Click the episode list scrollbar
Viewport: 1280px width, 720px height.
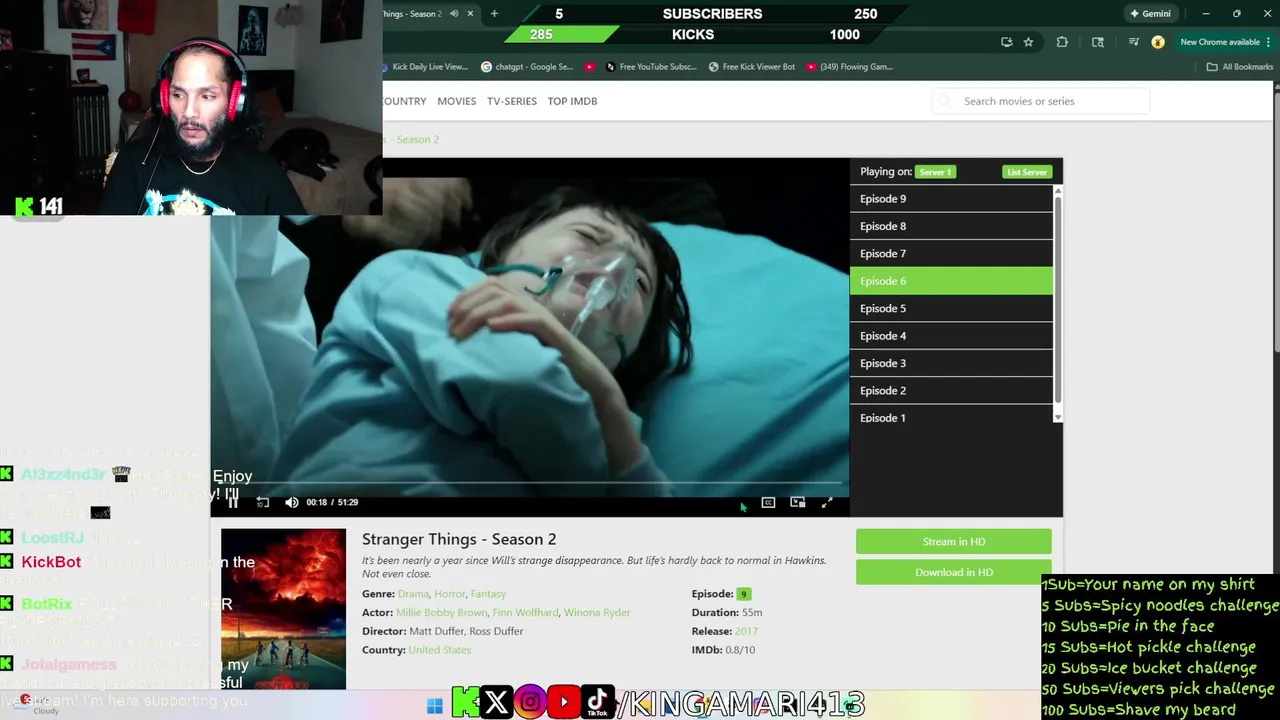[1058, 300]
